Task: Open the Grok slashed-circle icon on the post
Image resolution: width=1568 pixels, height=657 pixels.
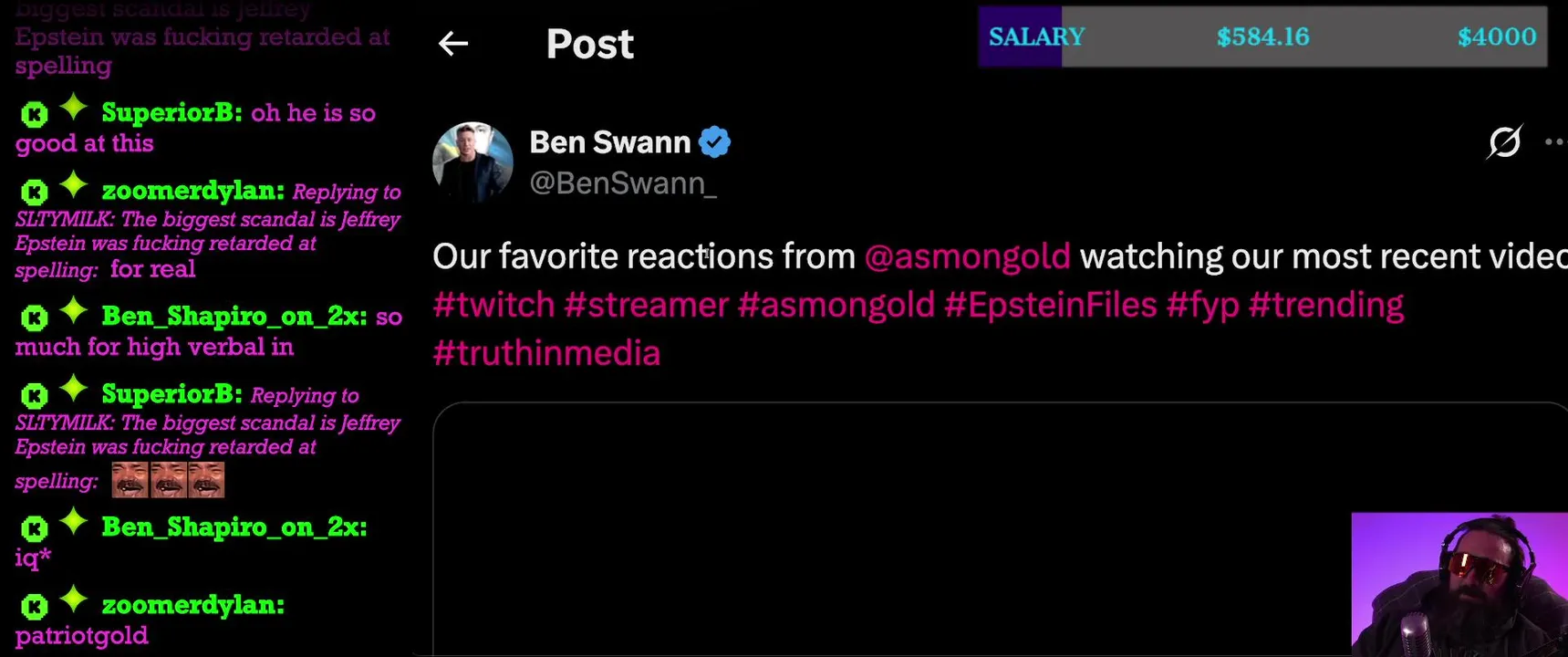Action: pyautogui.click(x=1504, y=141)
